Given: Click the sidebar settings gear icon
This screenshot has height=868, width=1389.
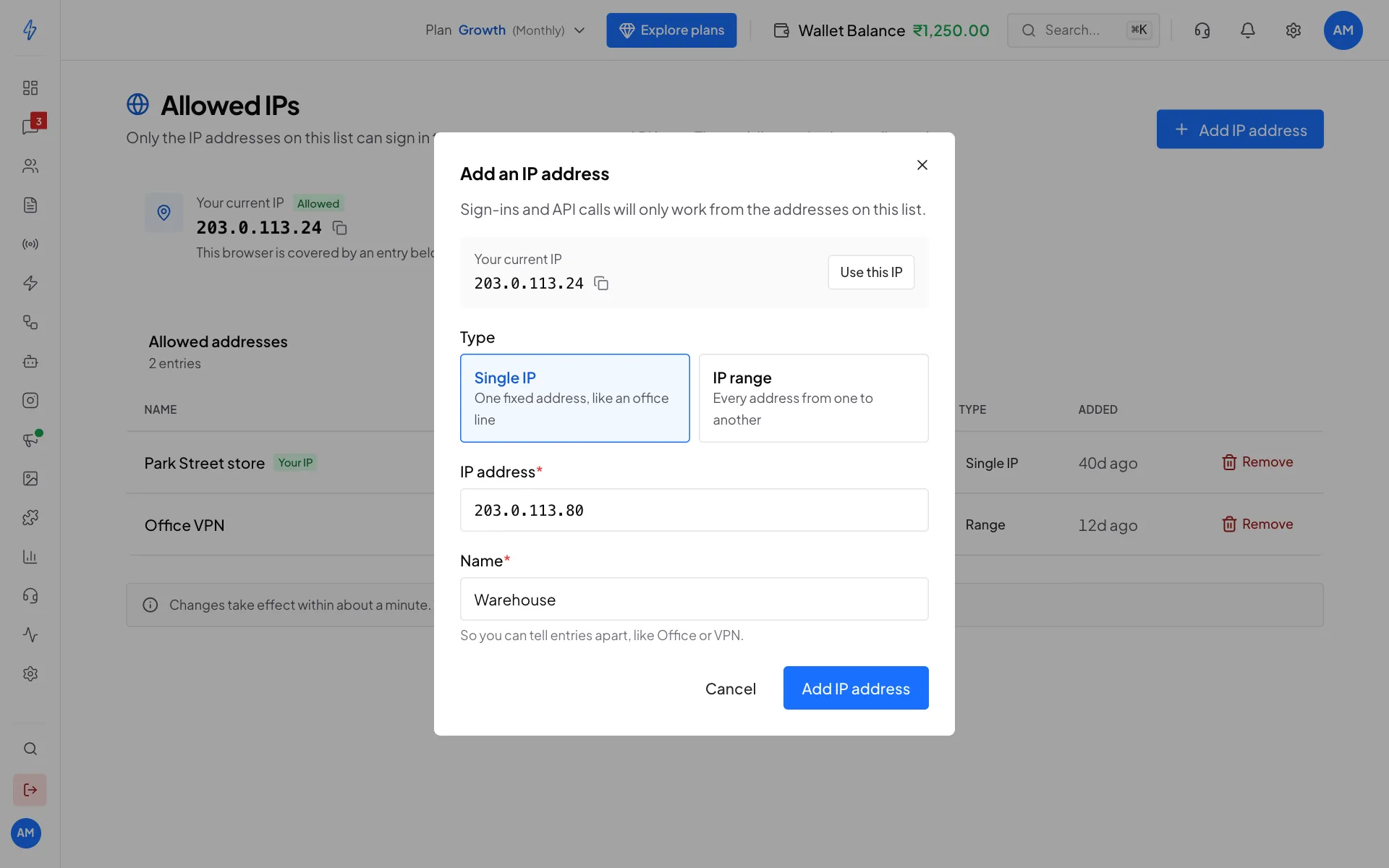Looking at the screenshot, I should (x=30, y=673).
